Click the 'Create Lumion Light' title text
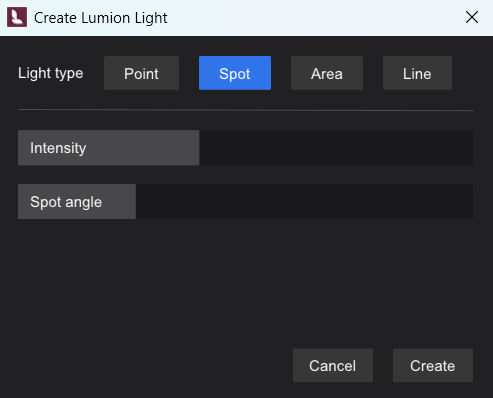The height and width of the screenshot is (398, 493). pyautogui.click(x=101, y=18)
